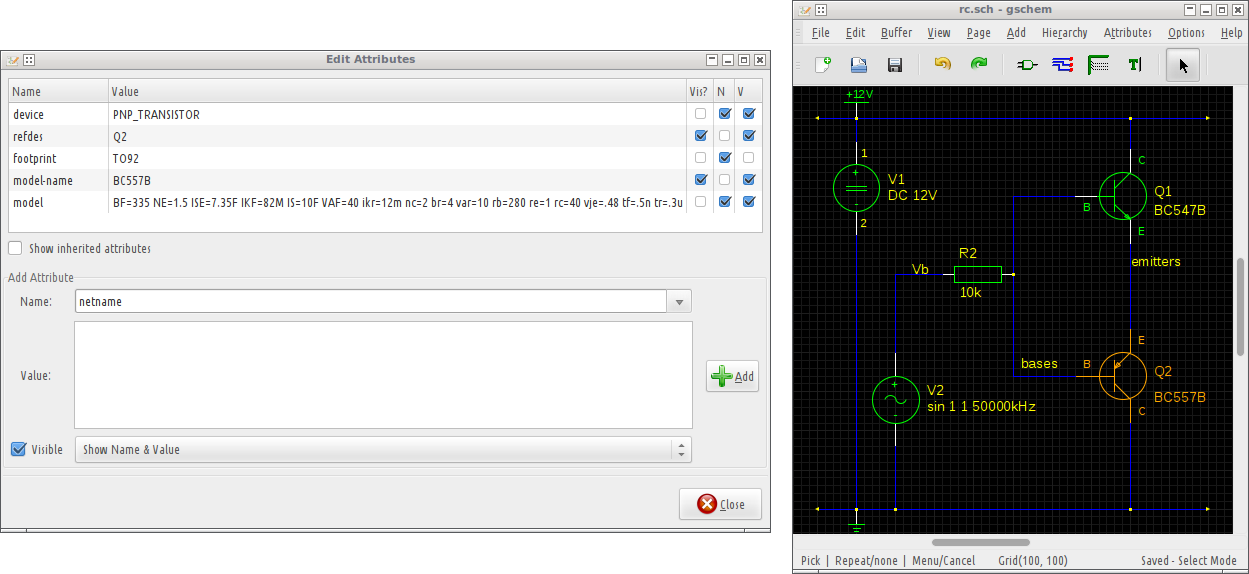
Task: Click the New file icon in gschem toolbar
Action: tap(822, 65)
